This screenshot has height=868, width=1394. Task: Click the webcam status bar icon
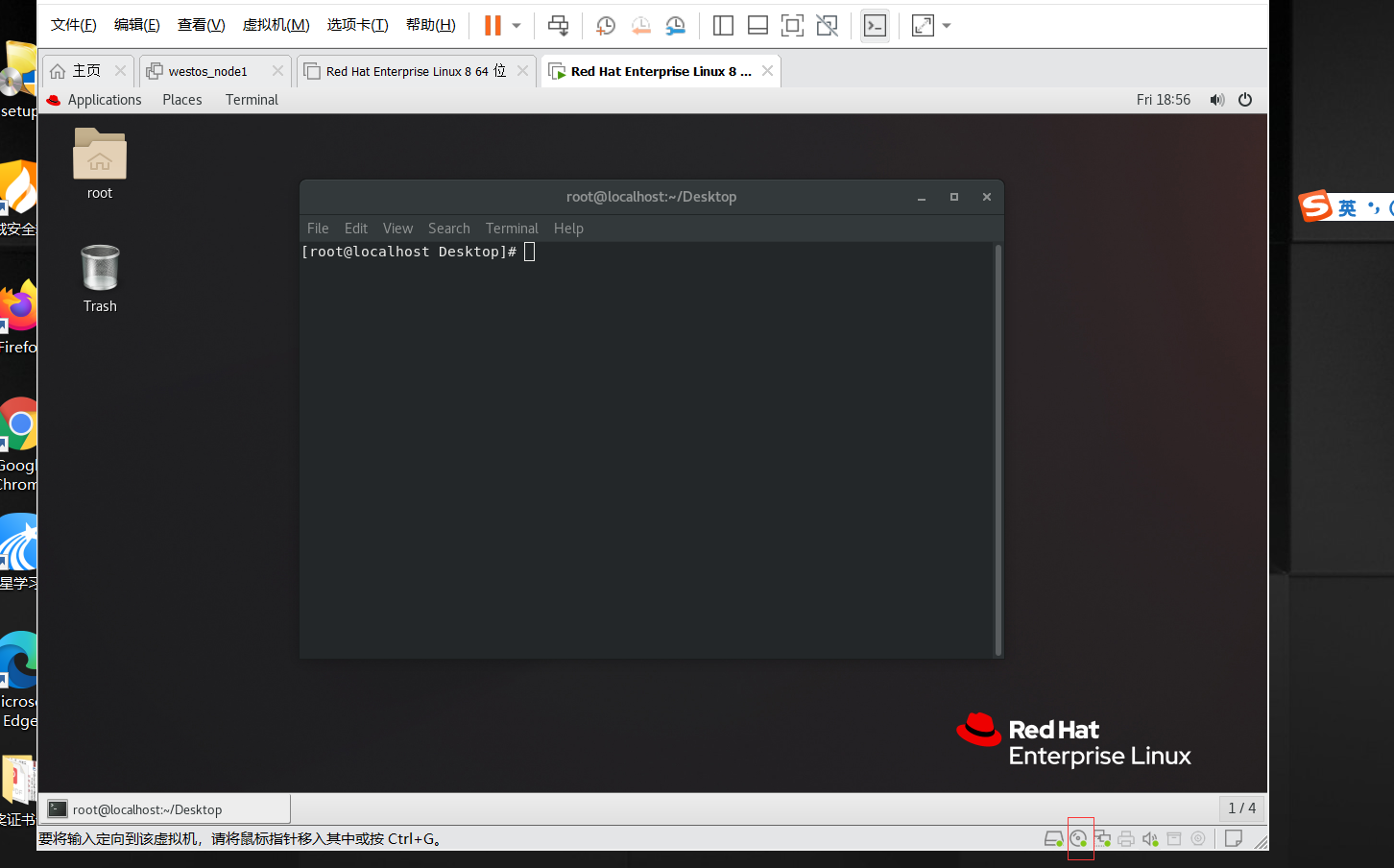point(1198,839)
